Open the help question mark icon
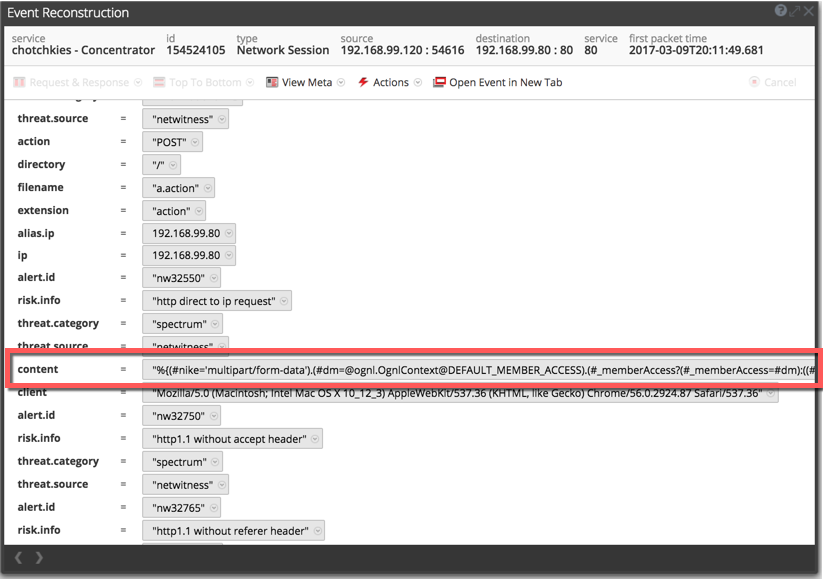The height and width of the screenshot is (579, 823). pos(781,12)
